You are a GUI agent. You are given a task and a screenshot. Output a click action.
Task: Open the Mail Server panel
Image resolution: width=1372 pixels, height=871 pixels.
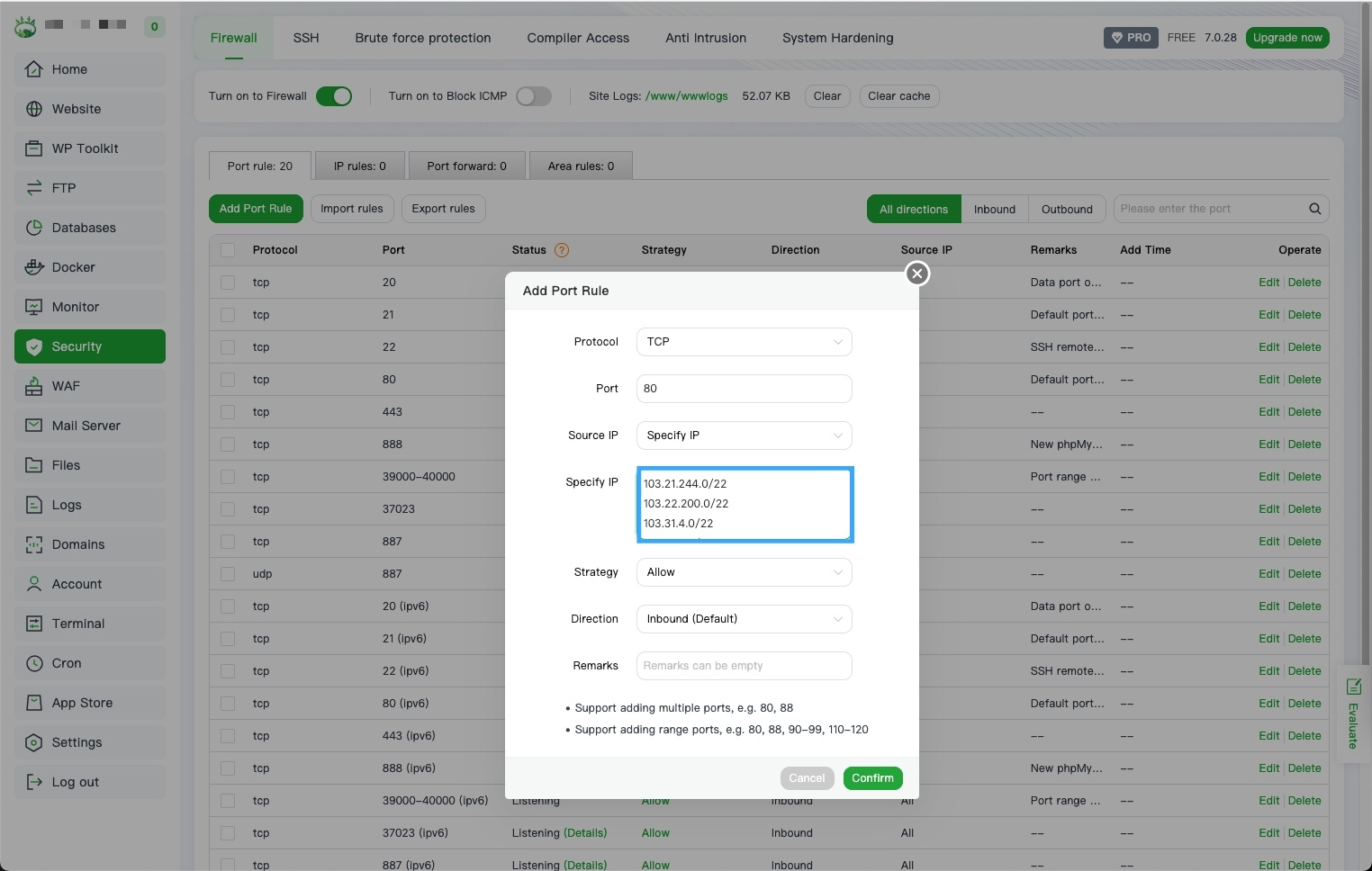[x=86, y=425]
